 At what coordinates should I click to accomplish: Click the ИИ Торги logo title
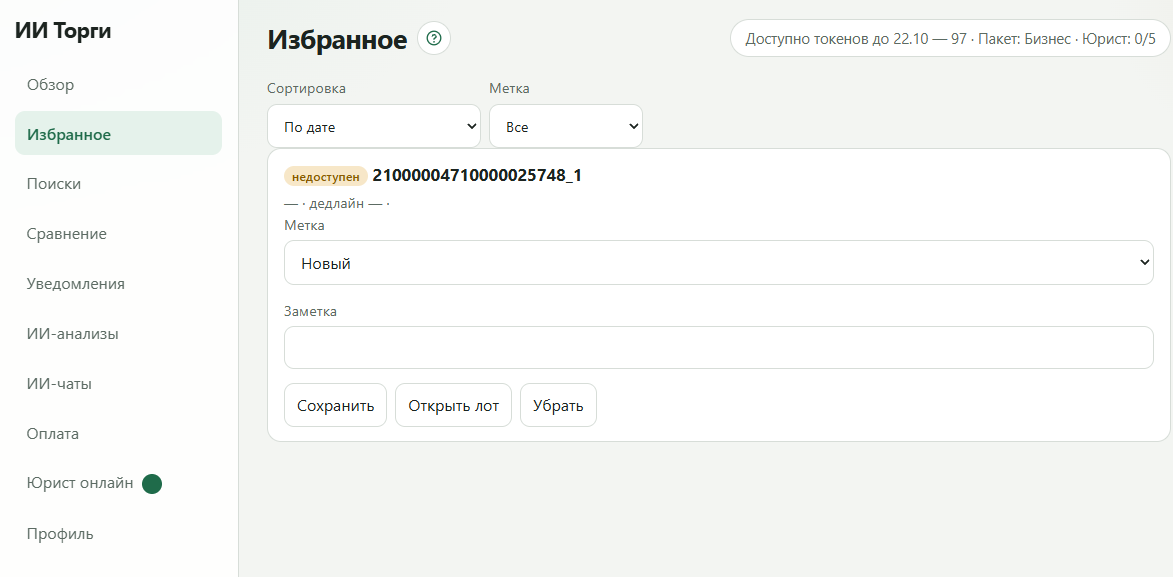[x=63, y=31]
